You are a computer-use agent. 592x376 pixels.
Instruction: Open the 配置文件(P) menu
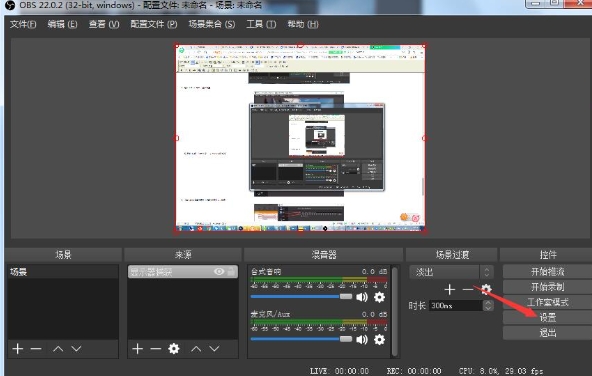point(154,25)
